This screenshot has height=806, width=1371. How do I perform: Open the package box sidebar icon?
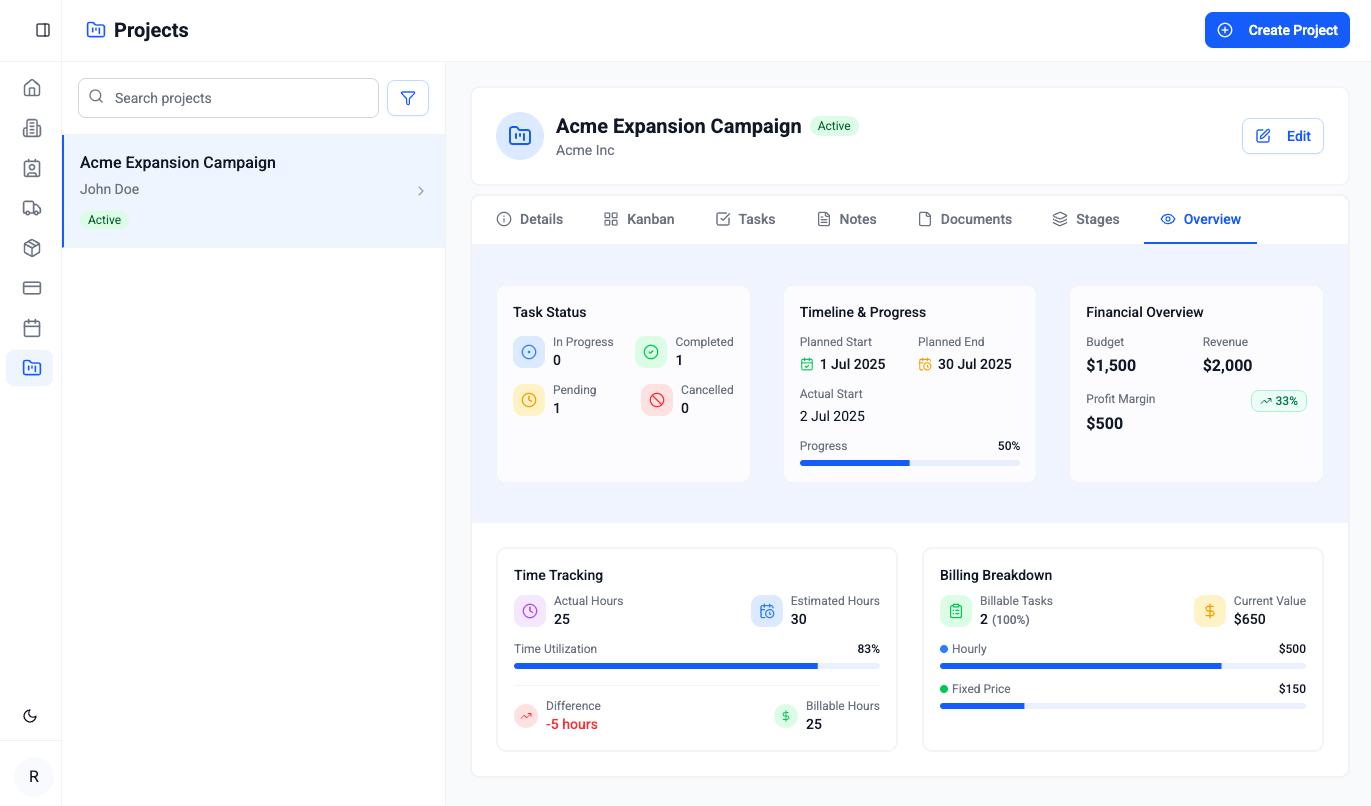[31, 248]
